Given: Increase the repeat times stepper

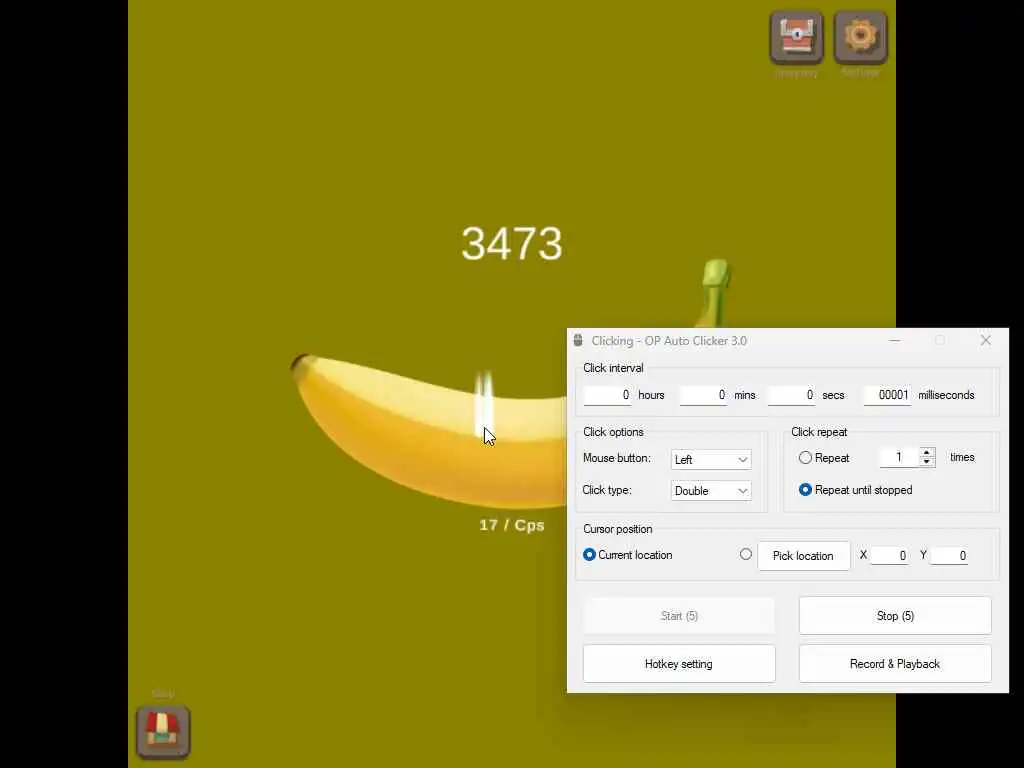Looking at the screenshot, I should coord(927,453).
